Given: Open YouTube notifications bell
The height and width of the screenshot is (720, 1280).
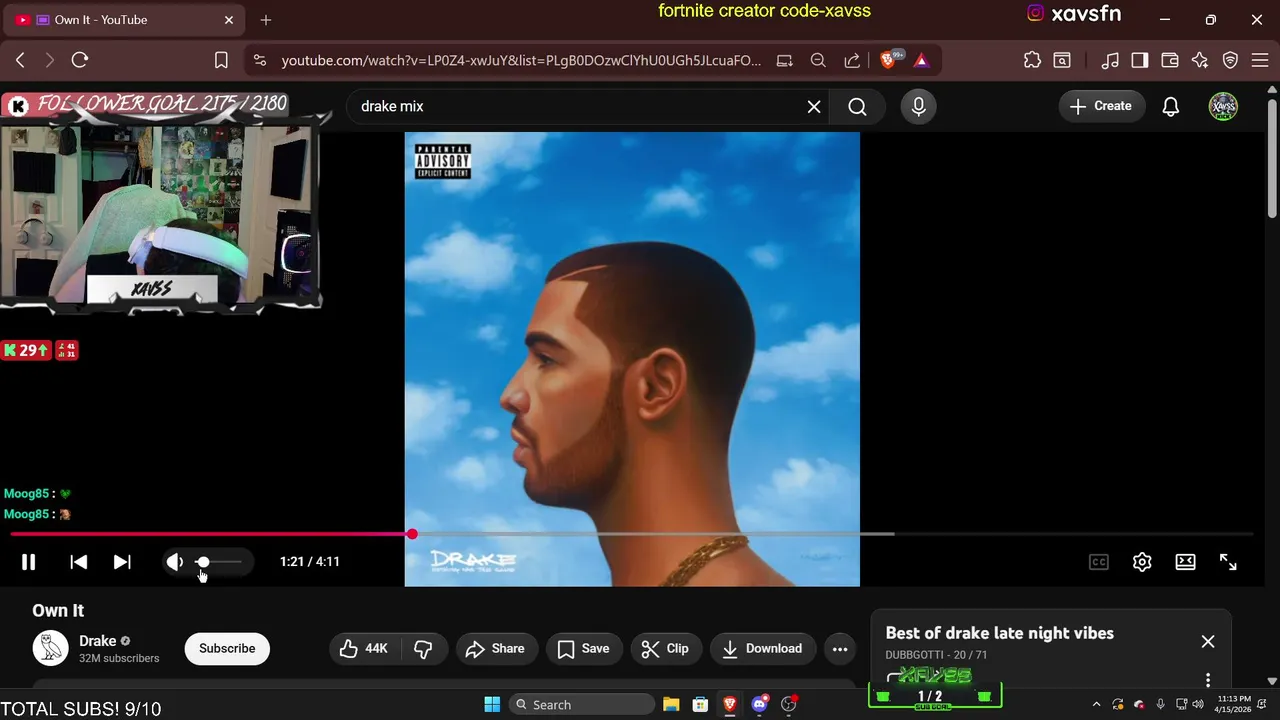Looking at the screenshot, I should pos(1171,106).
